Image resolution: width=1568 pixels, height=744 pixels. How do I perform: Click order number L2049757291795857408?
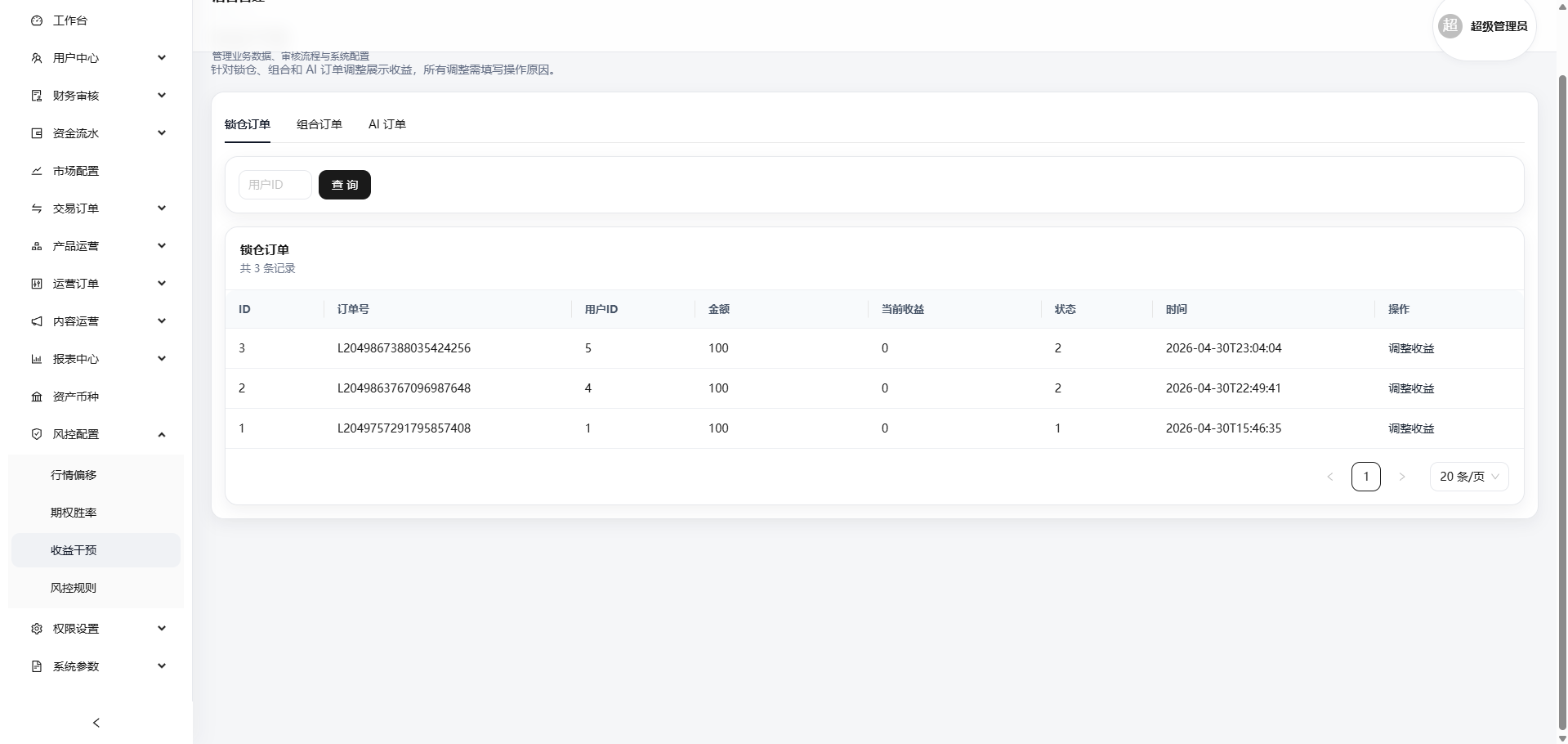click(404, 428)
